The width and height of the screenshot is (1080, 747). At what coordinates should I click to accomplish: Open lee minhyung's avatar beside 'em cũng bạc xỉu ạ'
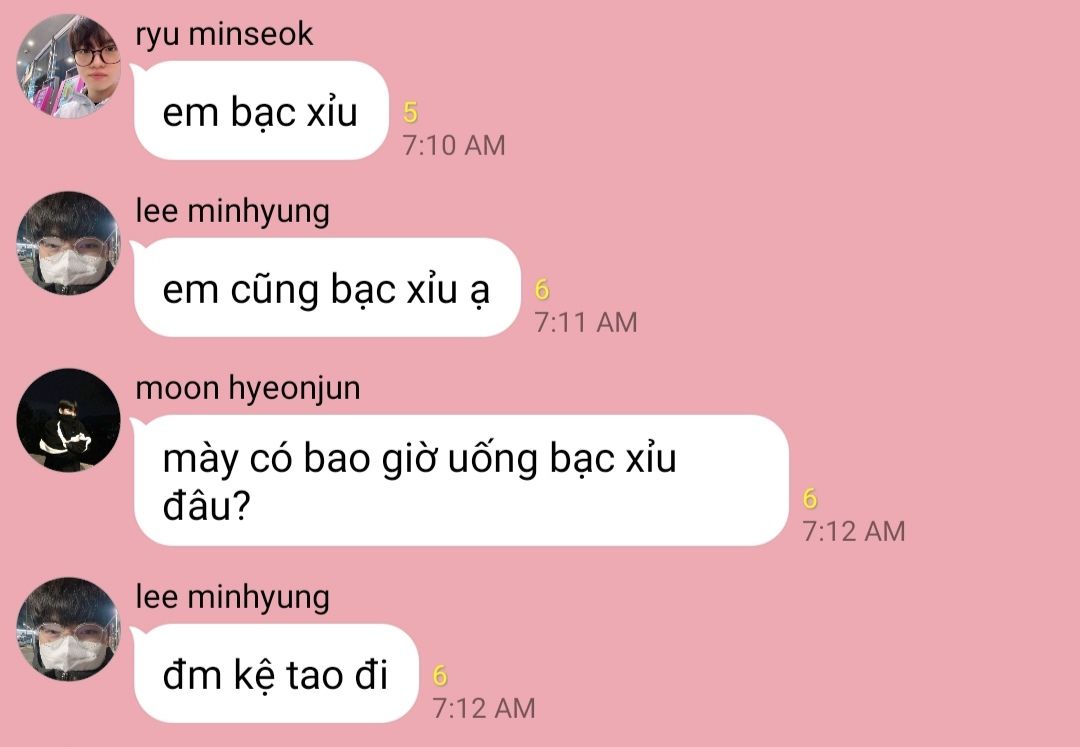click(x=68, y=243)
